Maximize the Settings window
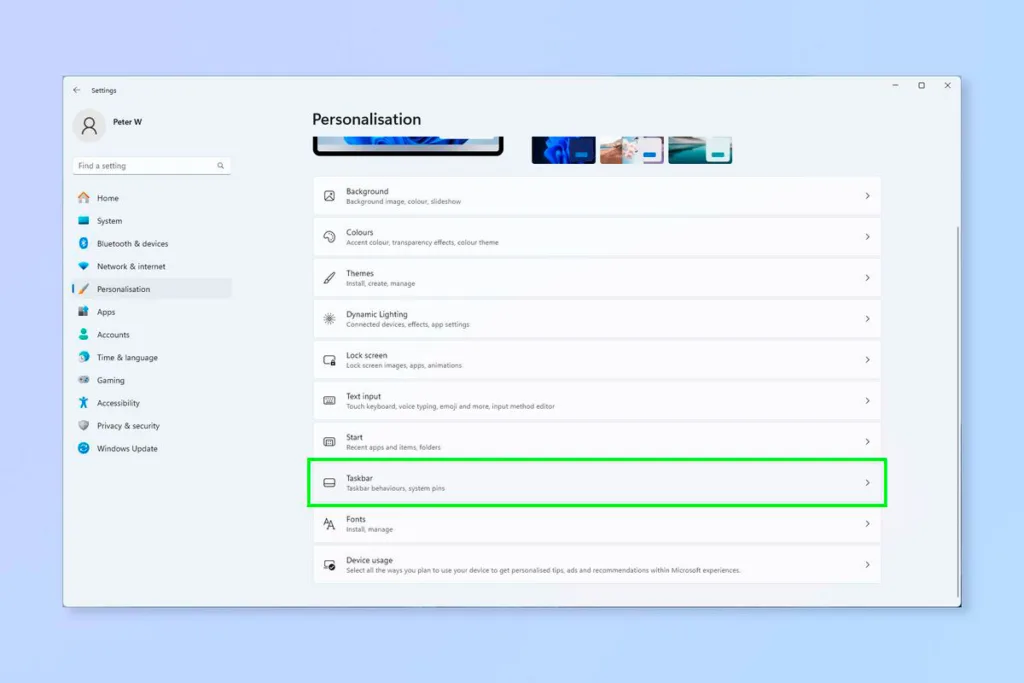The image size is (1024, 683). click(x=921, y=86)
